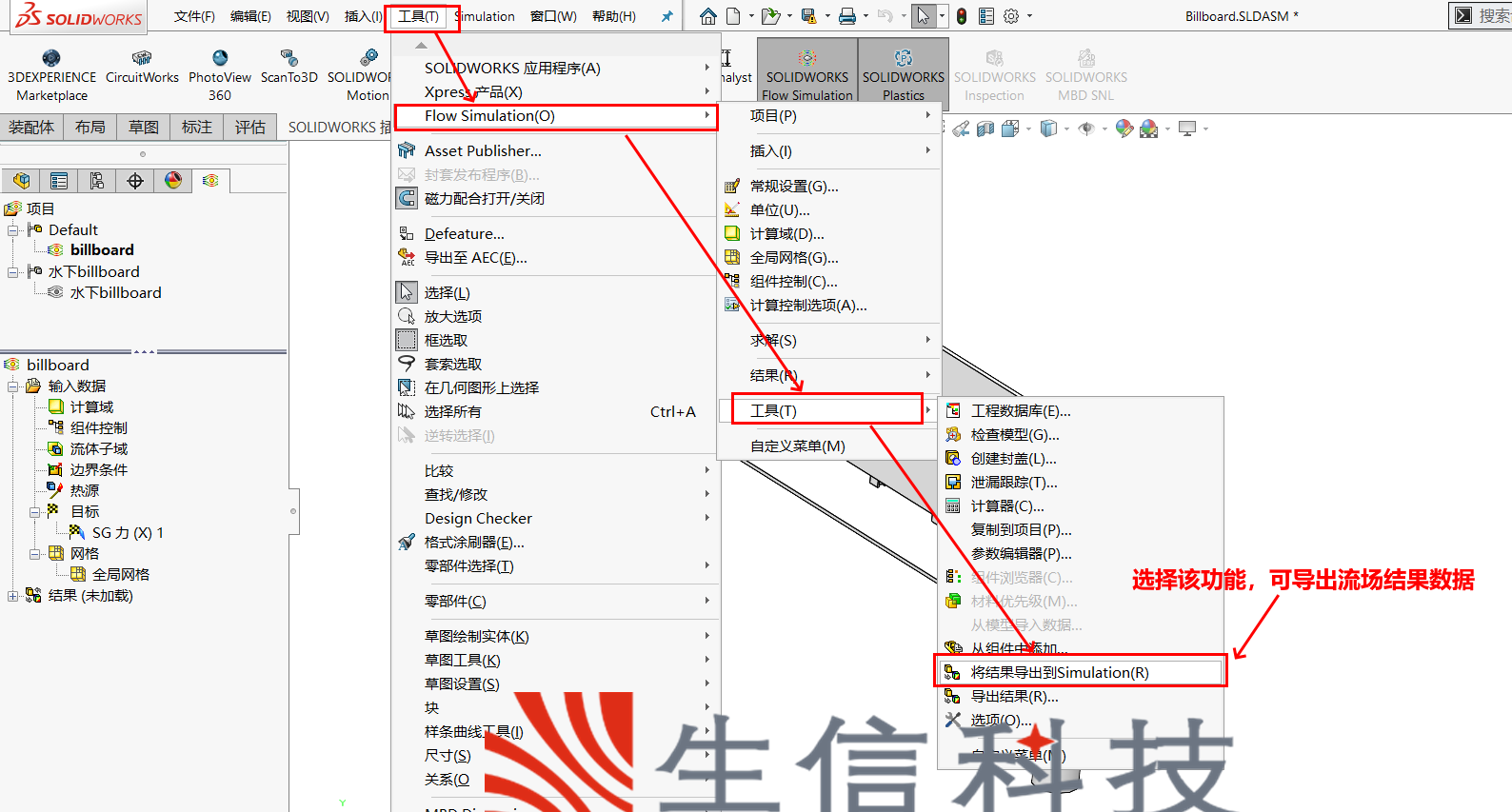Choose the Select cursor tool in toolbar
This screenshot has width=1512, height=812.
(923, 16)
